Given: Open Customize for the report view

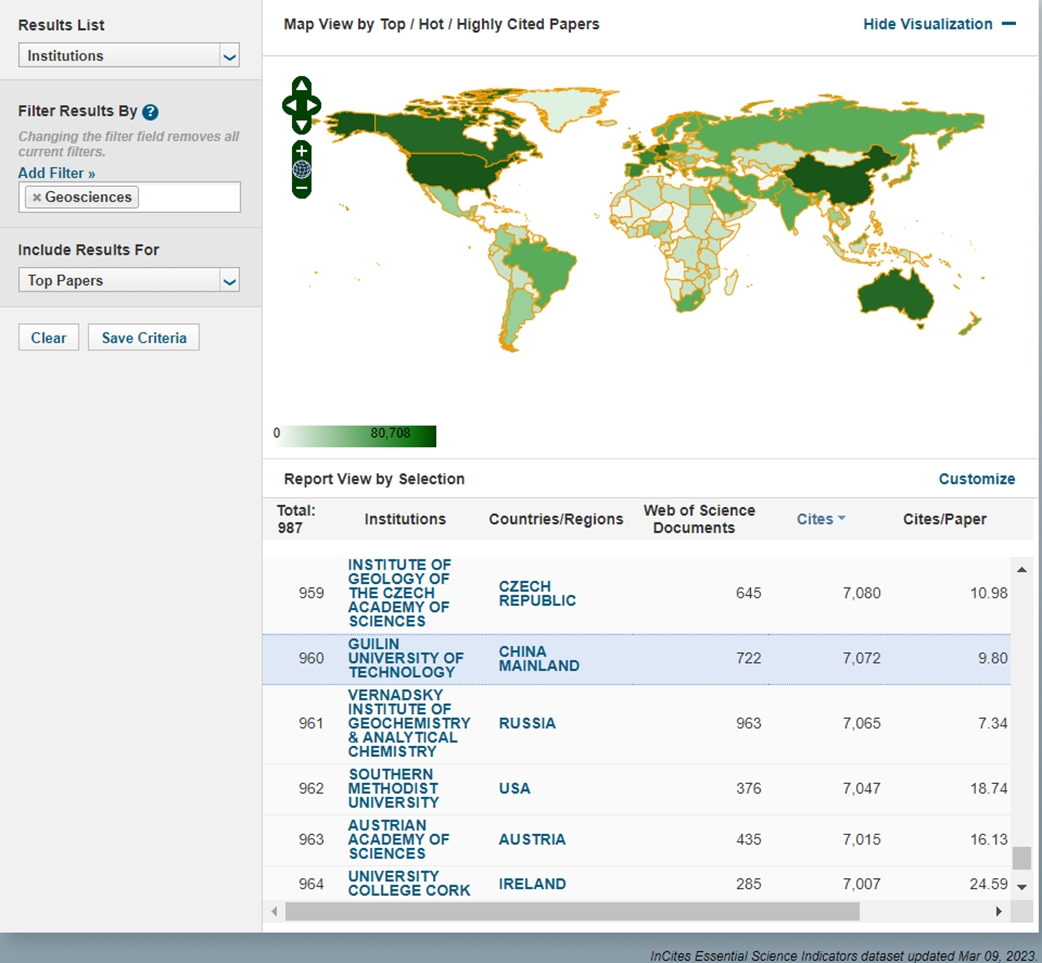Looking at the screenshot, I should (976, 479).
